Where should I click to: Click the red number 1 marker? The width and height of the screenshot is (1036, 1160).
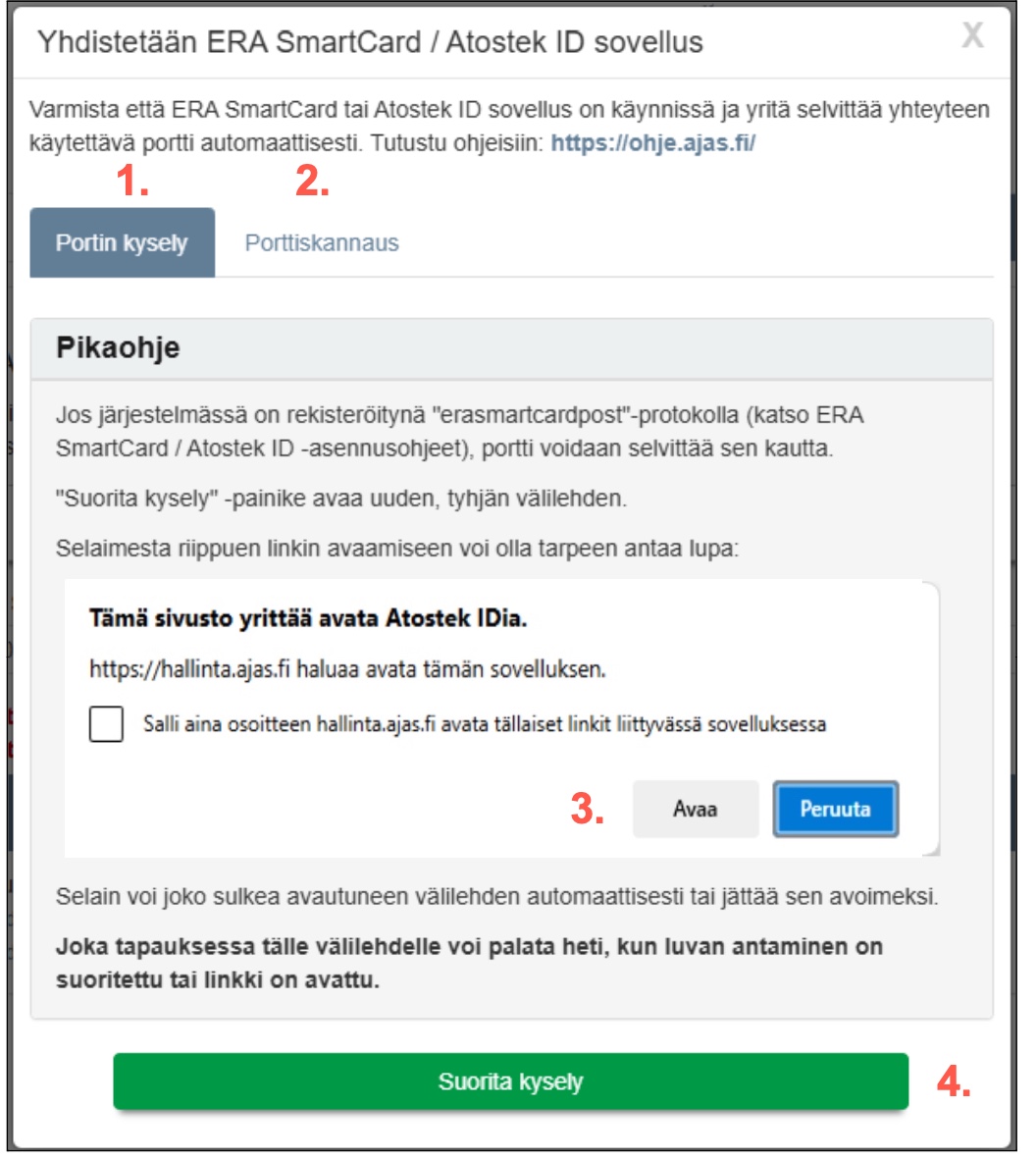(132, 182)
